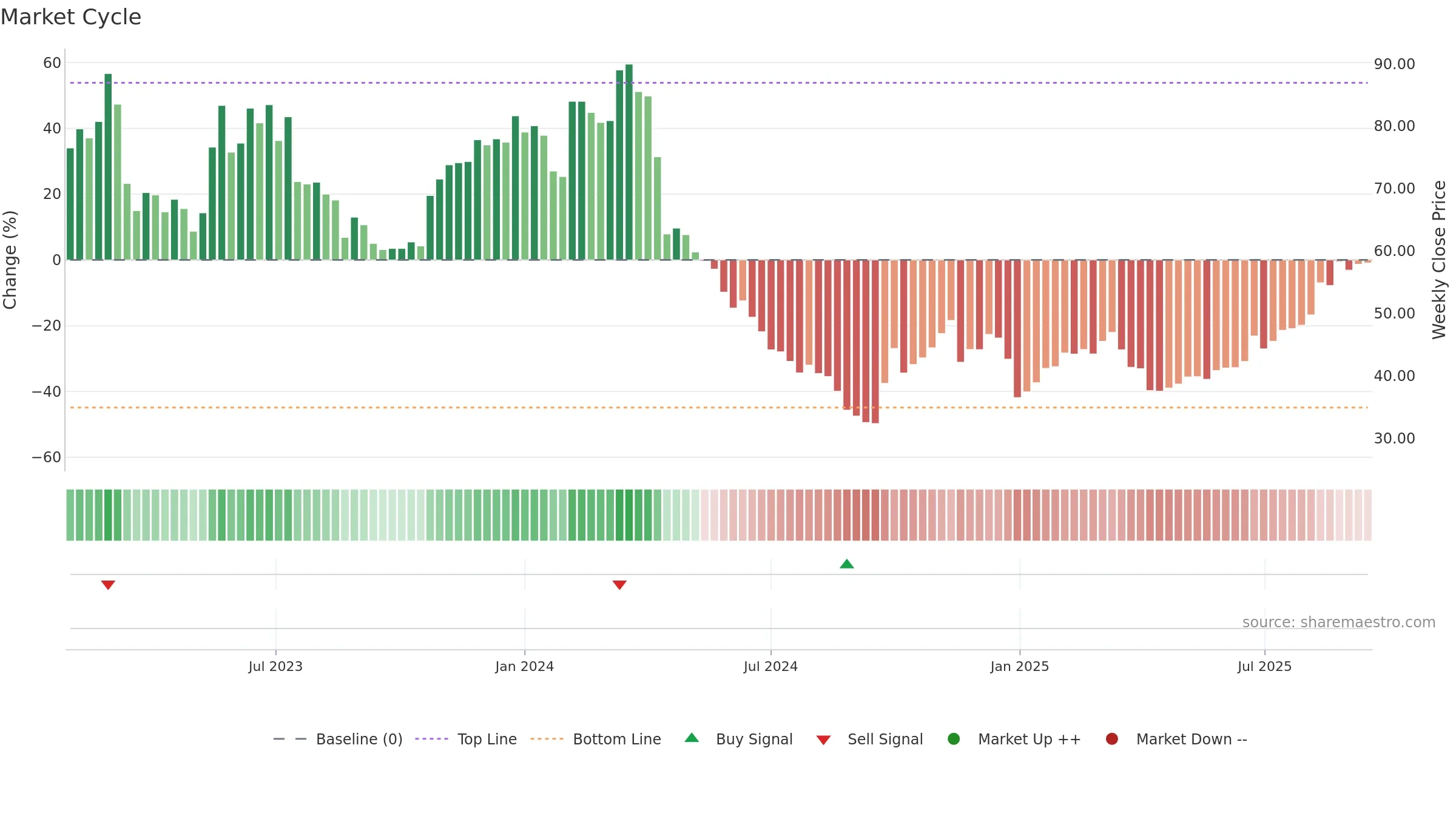
Task: Click the 60 tick on the left axis
Action: (52, 63)
